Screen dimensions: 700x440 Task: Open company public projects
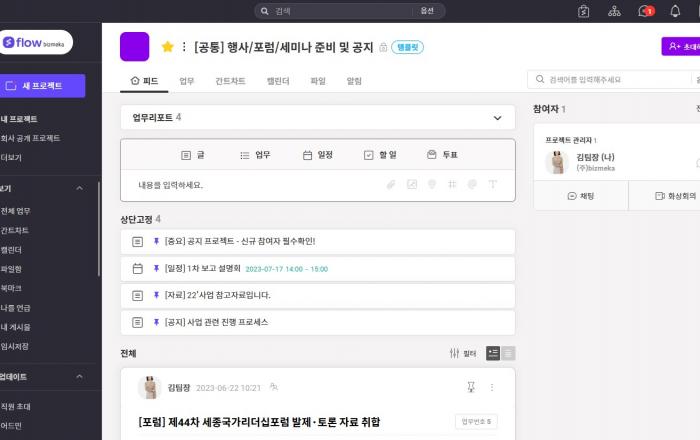coord(30,138)
